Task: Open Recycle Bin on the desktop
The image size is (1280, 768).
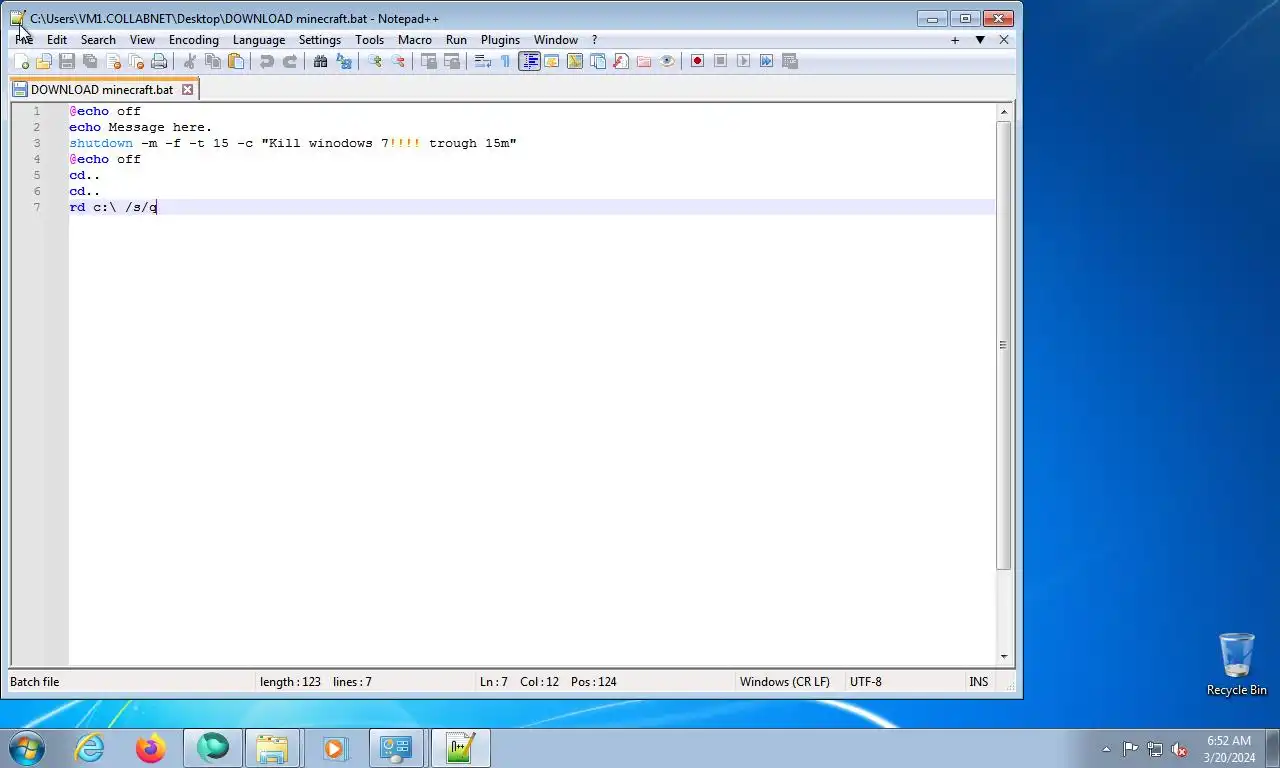Action: pyautogui.click(x=1237, y=664)
